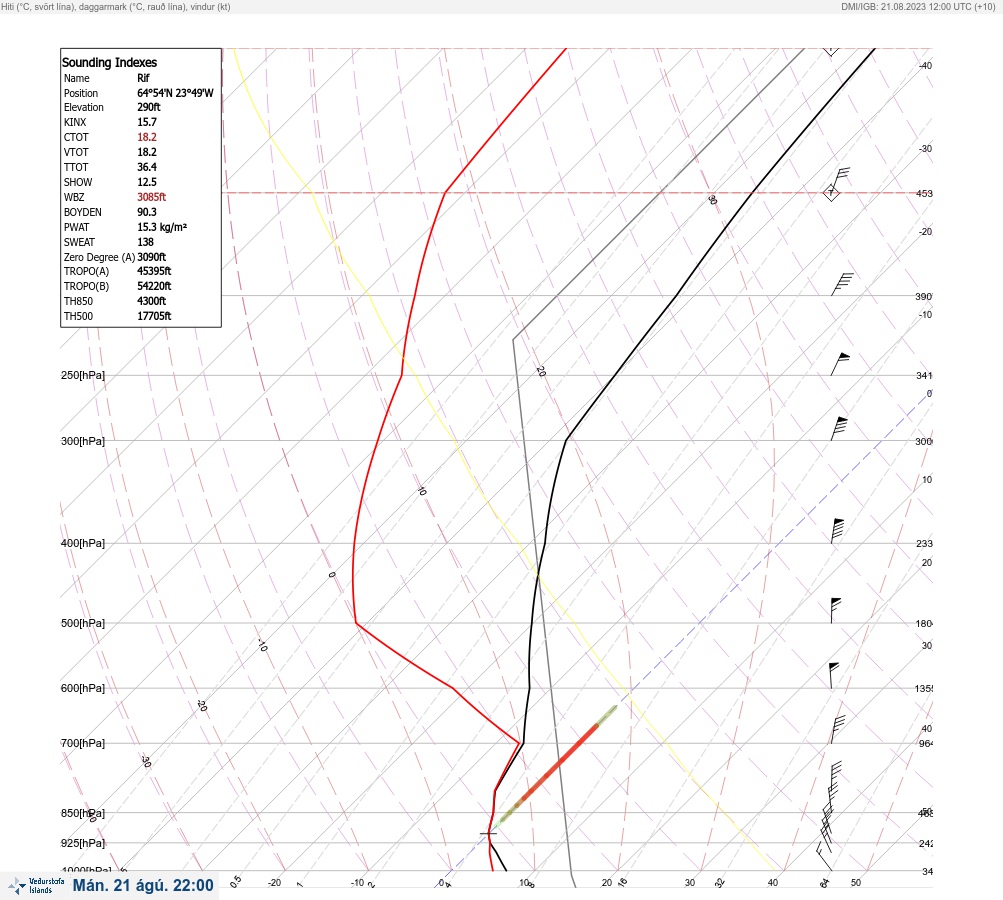
Task: Click SWEAT value 138
Action: (145, 242)
